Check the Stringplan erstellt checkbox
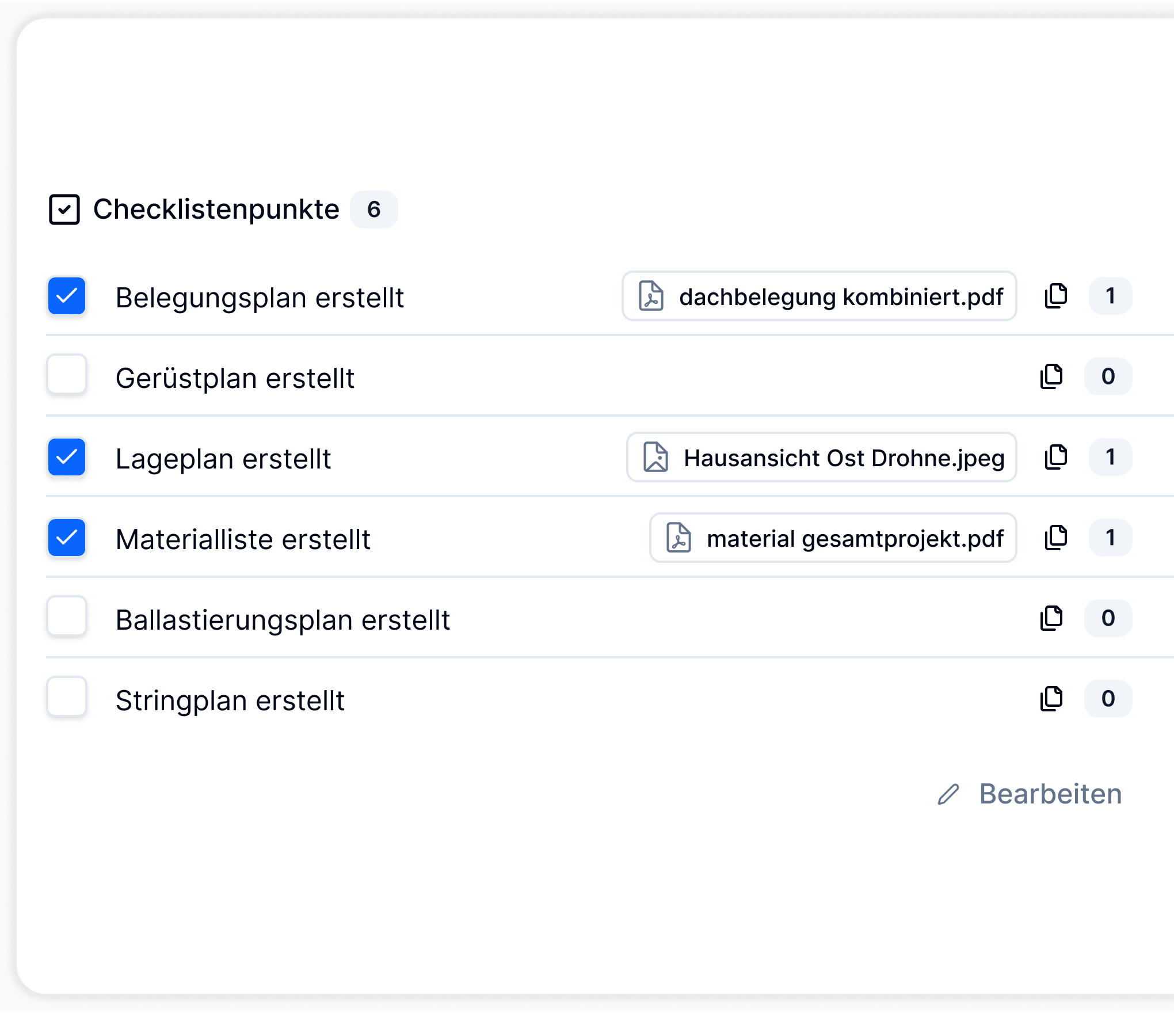1174x1036 pixels. 67,697
